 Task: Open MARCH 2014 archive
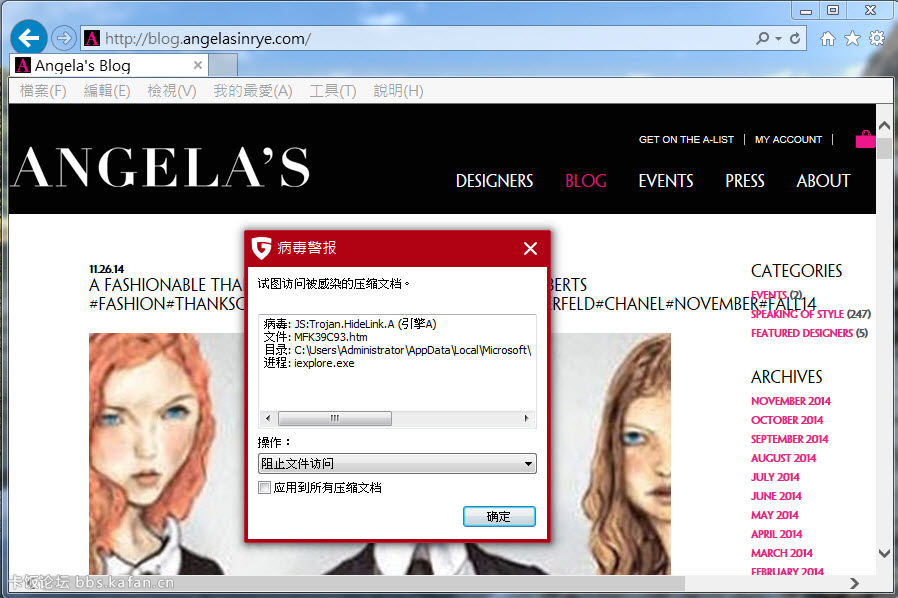pyautogui.click(x=782, y=552)
